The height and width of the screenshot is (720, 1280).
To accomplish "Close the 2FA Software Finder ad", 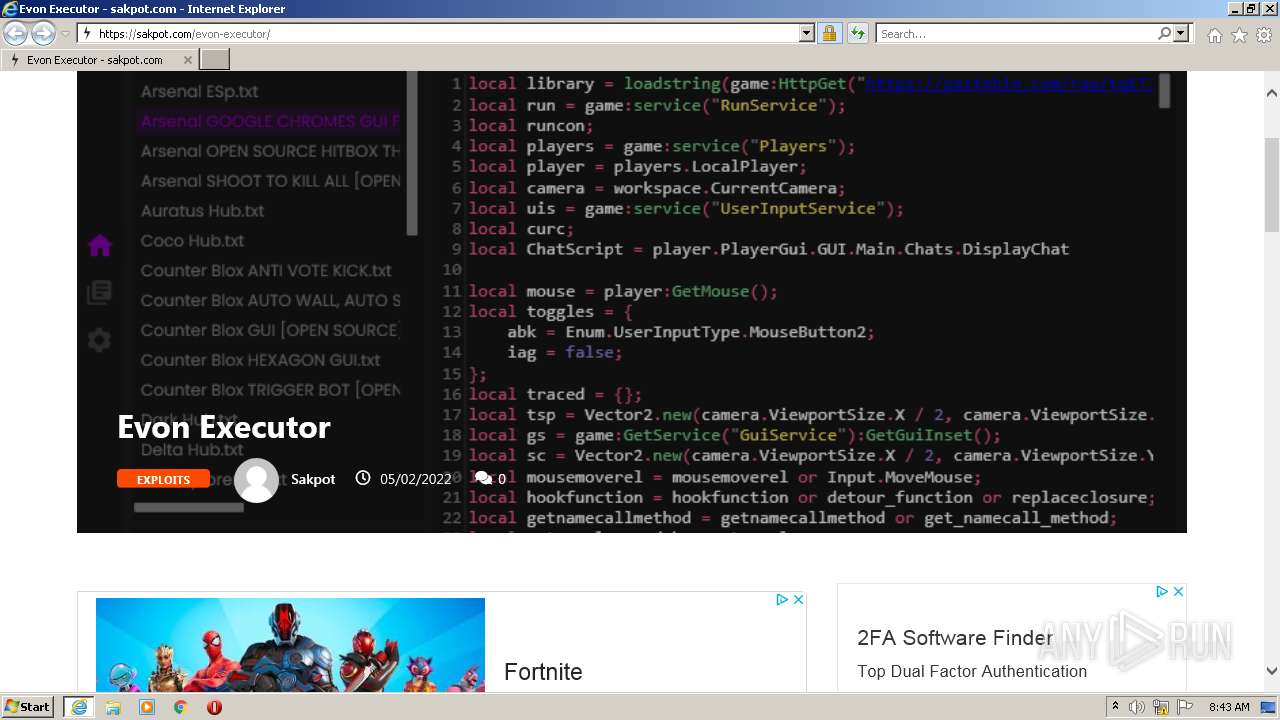I will tap(1178, 592).
